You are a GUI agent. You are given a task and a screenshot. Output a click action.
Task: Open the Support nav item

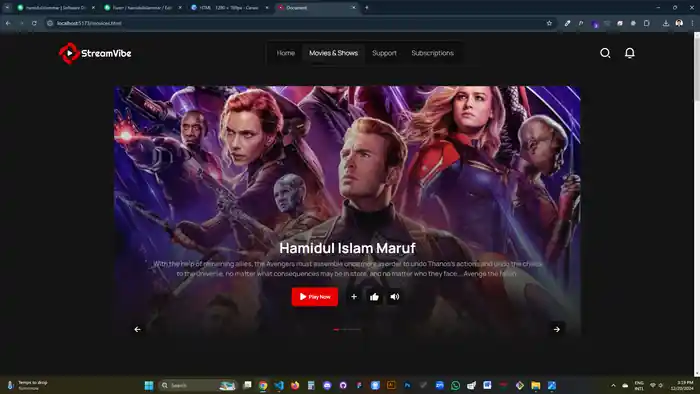tap(384, 53)
